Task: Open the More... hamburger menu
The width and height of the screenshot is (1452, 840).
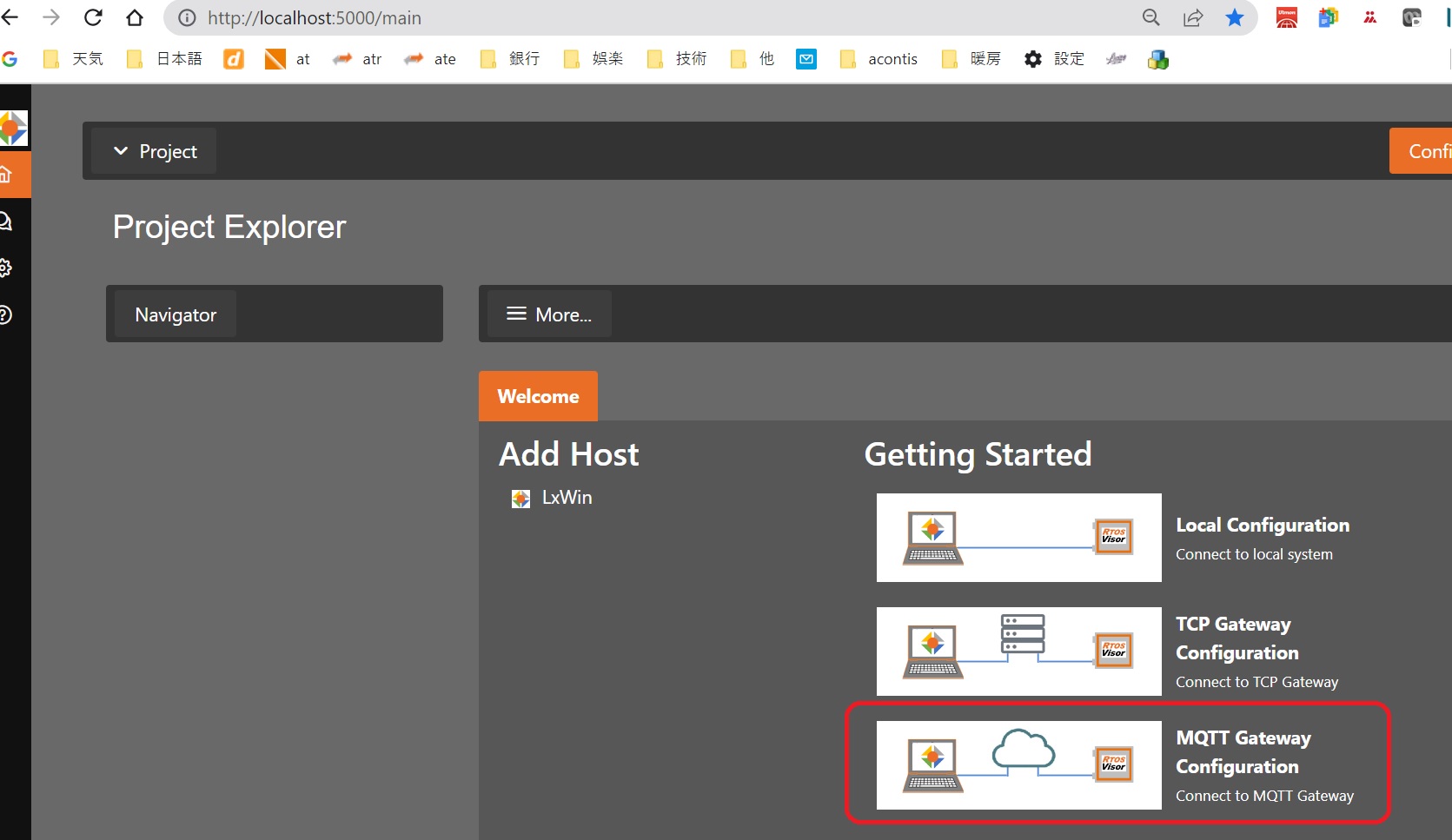Action: (549, 314)
